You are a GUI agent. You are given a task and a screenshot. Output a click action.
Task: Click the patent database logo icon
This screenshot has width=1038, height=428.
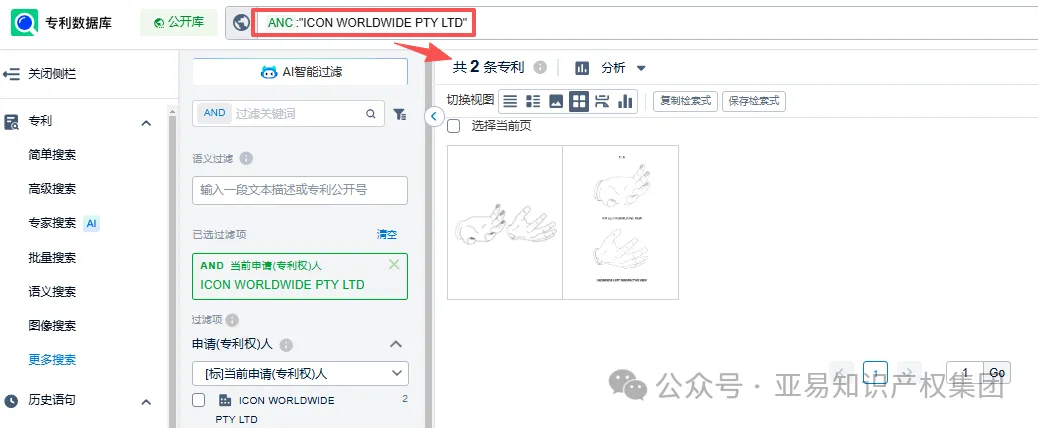[x=25, y=23]
